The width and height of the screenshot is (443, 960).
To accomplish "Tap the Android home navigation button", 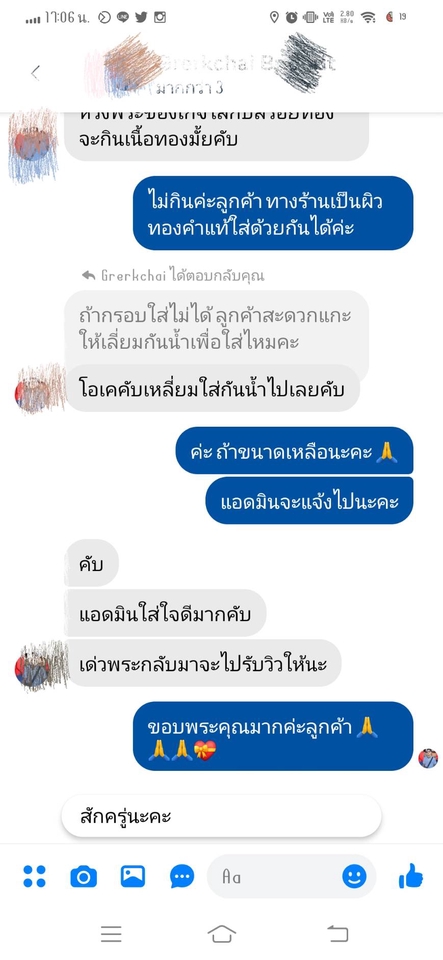I will coord(222,934).
